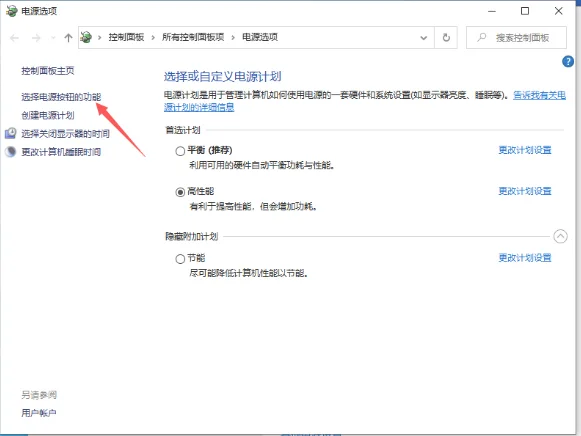Viewport: 581px width, 436px height.
Task: Open 更改计划设置 for 高性能 plan
Action: (x=525, y=191)
